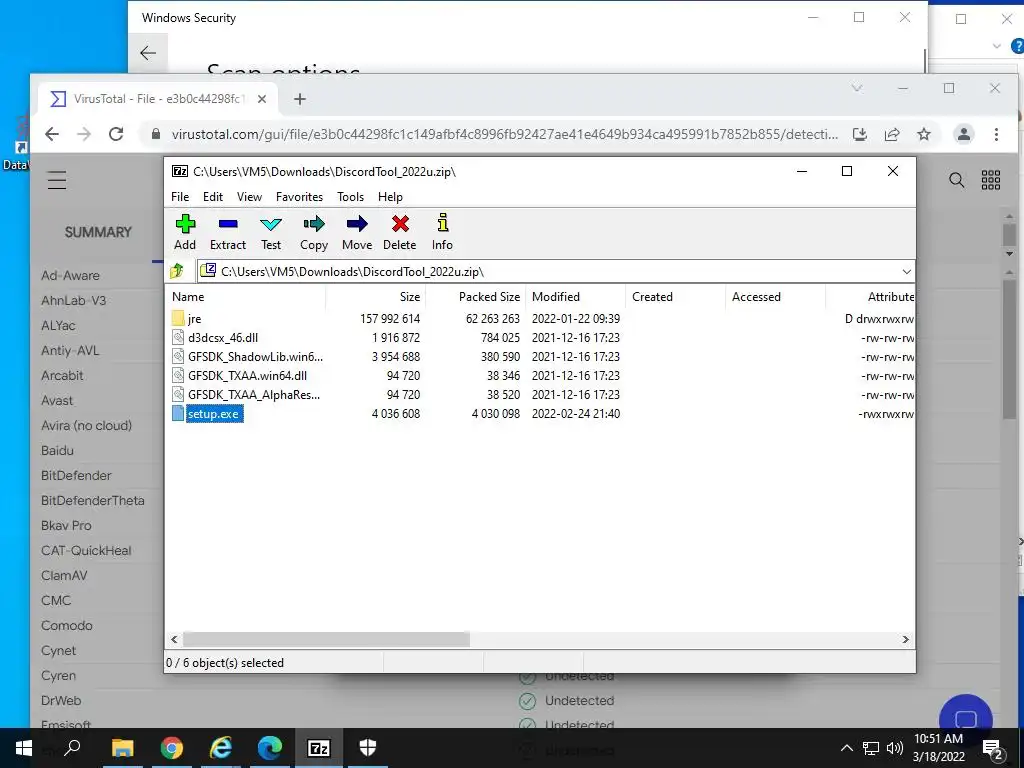Open the Chrome three-dot menu

point(996,134)
